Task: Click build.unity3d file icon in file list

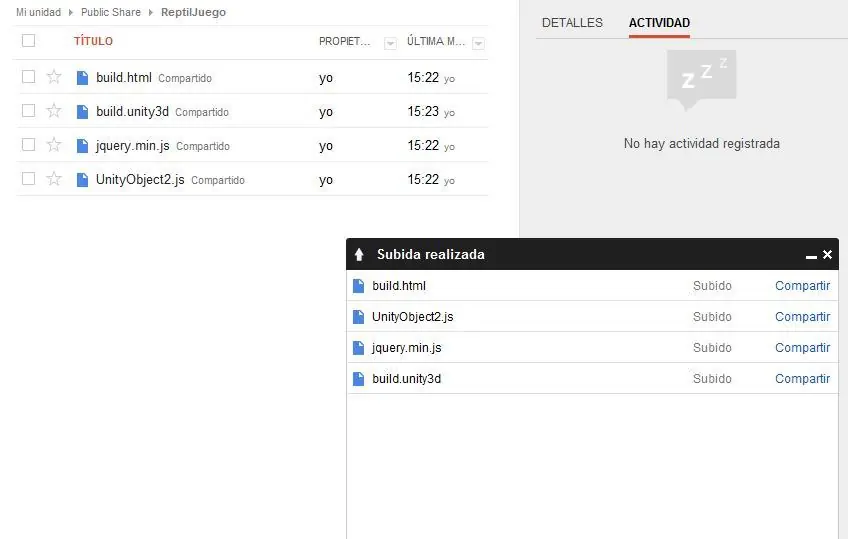Action: 82,112
